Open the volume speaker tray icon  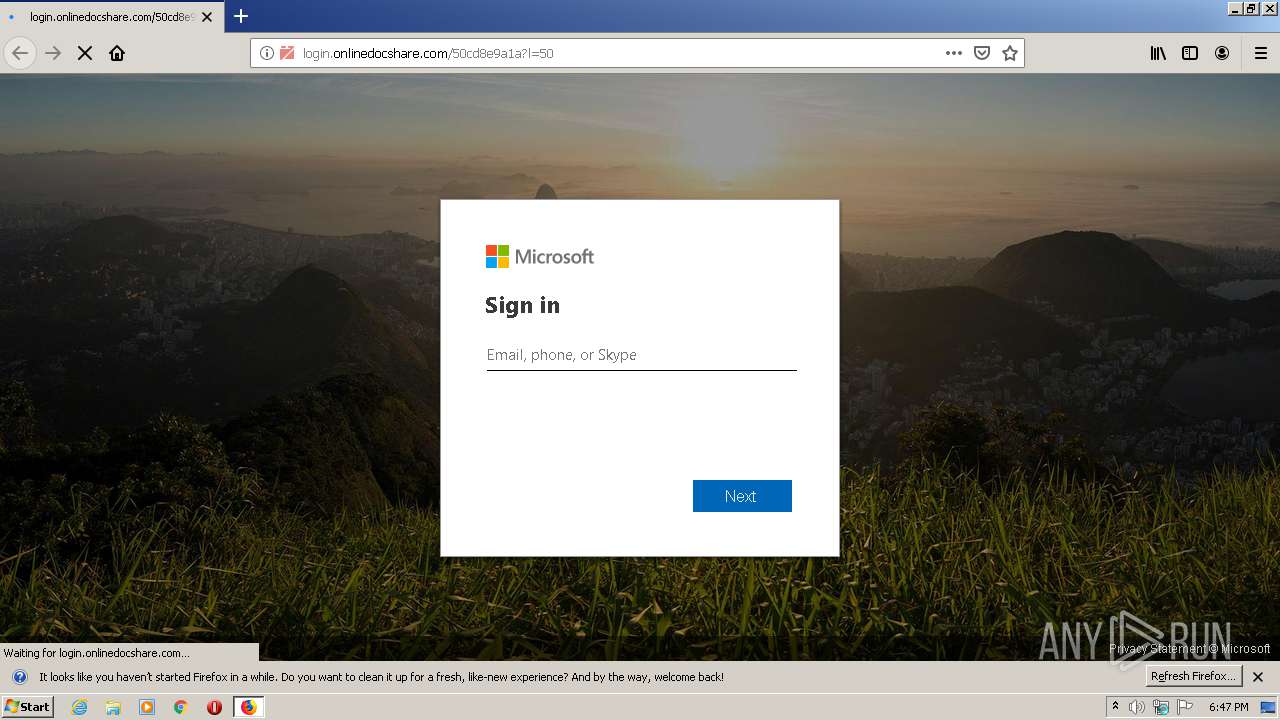(x=1137, y=707)
